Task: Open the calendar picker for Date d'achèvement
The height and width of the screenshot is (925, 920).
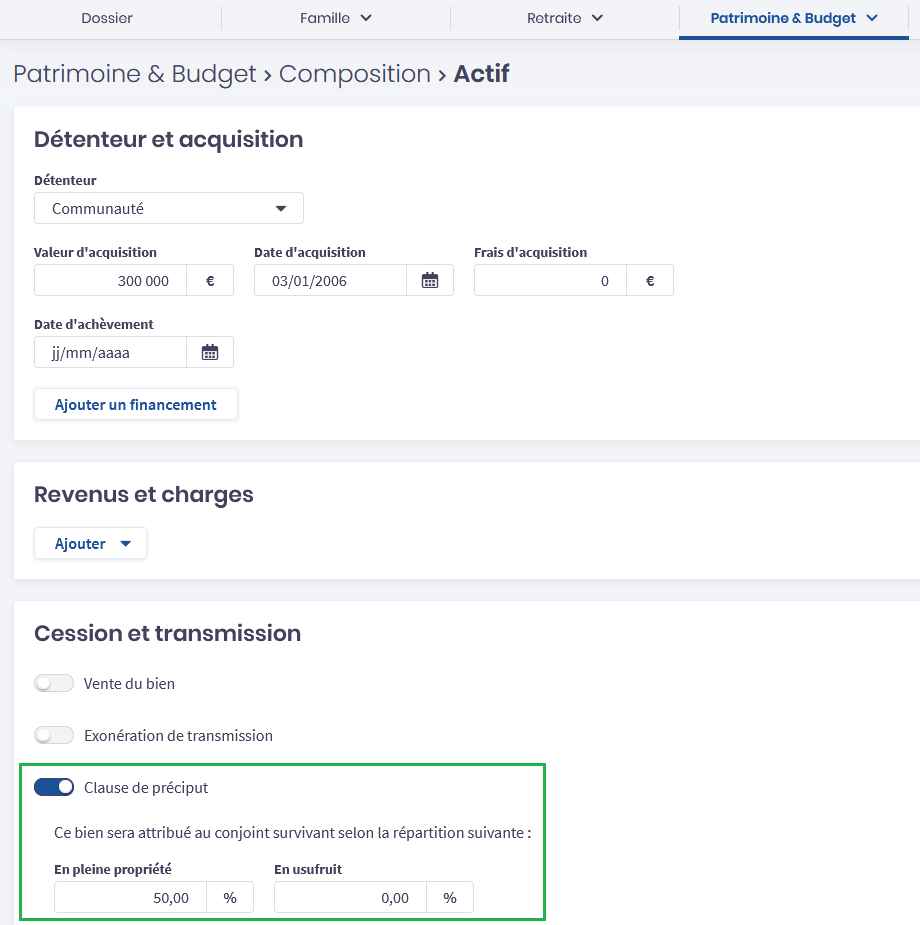Action: [x=210, y=353]
